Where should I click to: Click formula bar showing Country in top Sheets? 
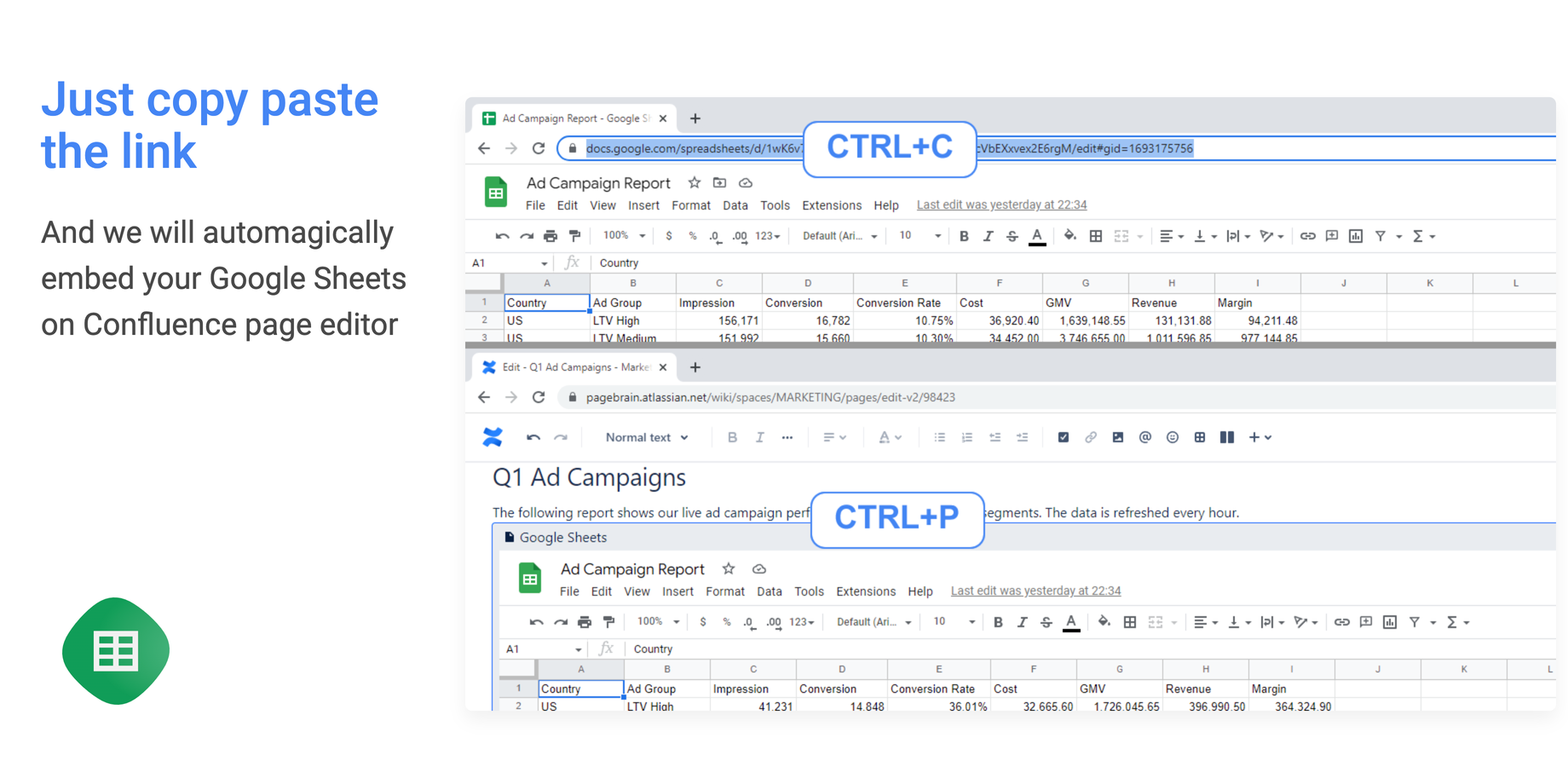click(1074, 262)
